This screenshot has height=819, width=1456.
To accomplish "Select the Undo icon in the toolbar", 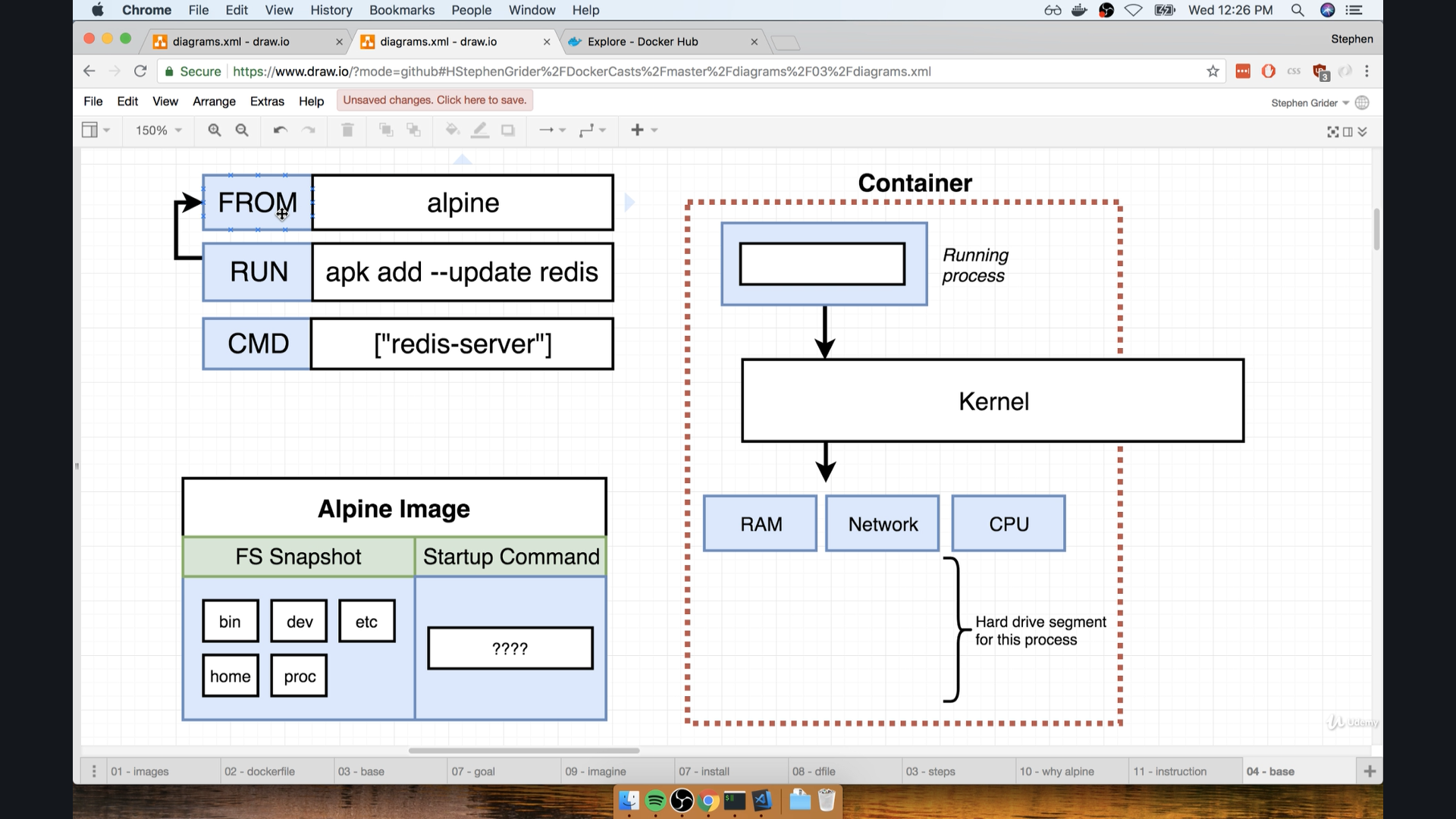I will 280,130.
